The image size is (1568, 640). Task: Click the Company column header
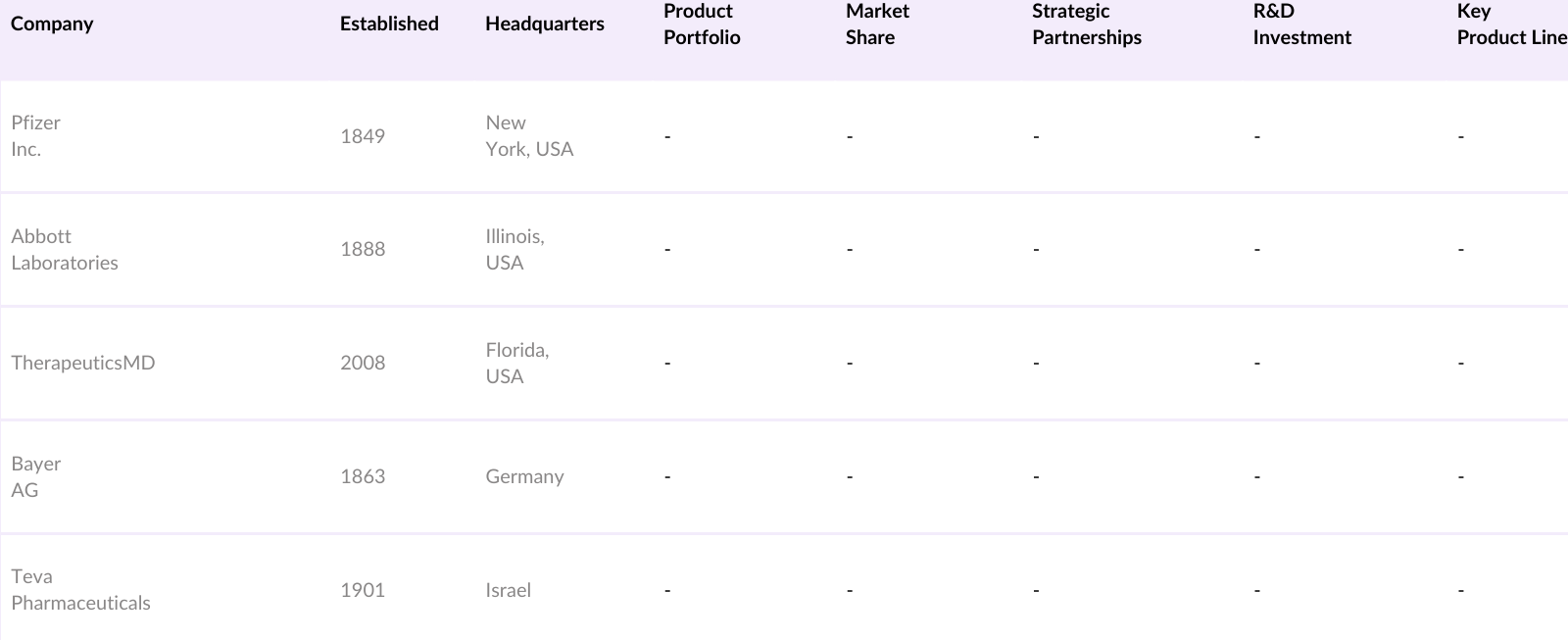click(x=52, y=25)
